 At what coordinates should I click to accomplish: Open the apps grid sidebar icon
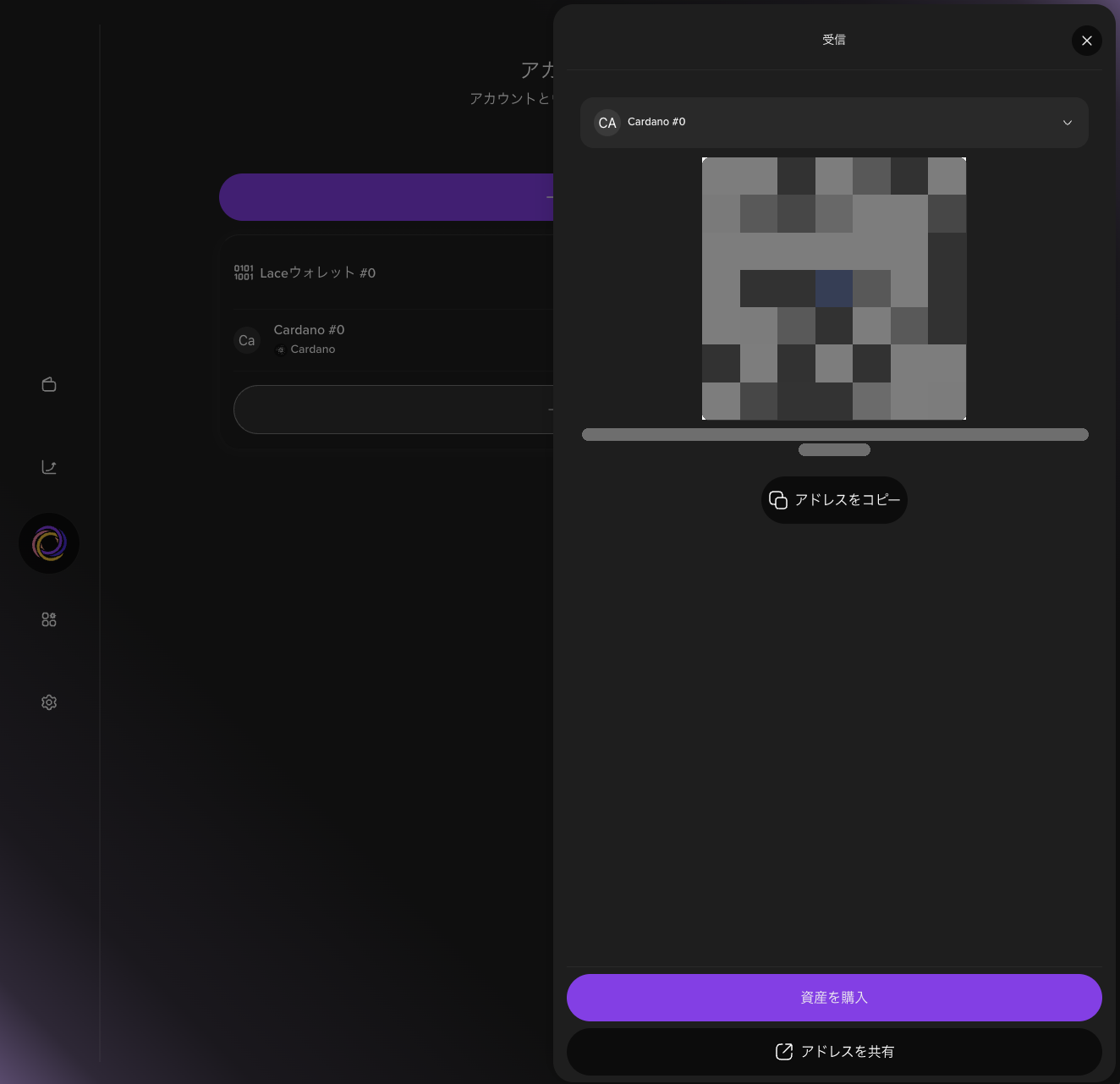pyautogui.click(x=49, y=619)
